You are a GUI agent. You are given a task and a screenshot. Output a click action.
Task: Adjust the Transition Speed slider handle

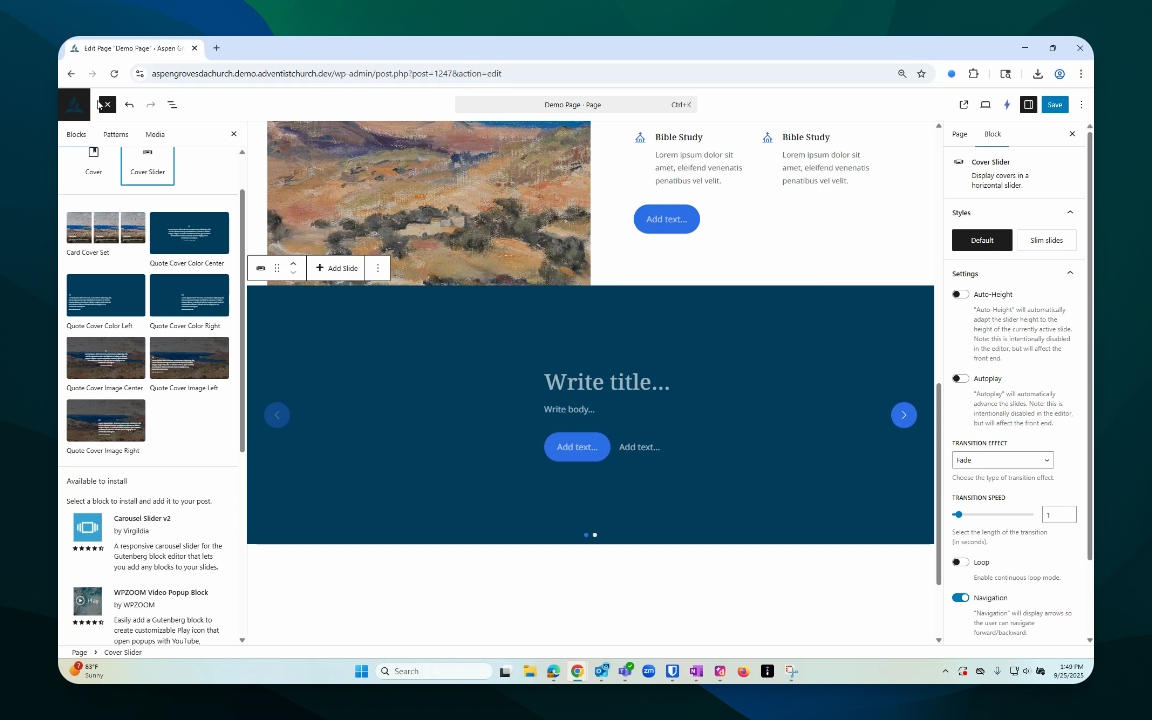pos(958,514)
